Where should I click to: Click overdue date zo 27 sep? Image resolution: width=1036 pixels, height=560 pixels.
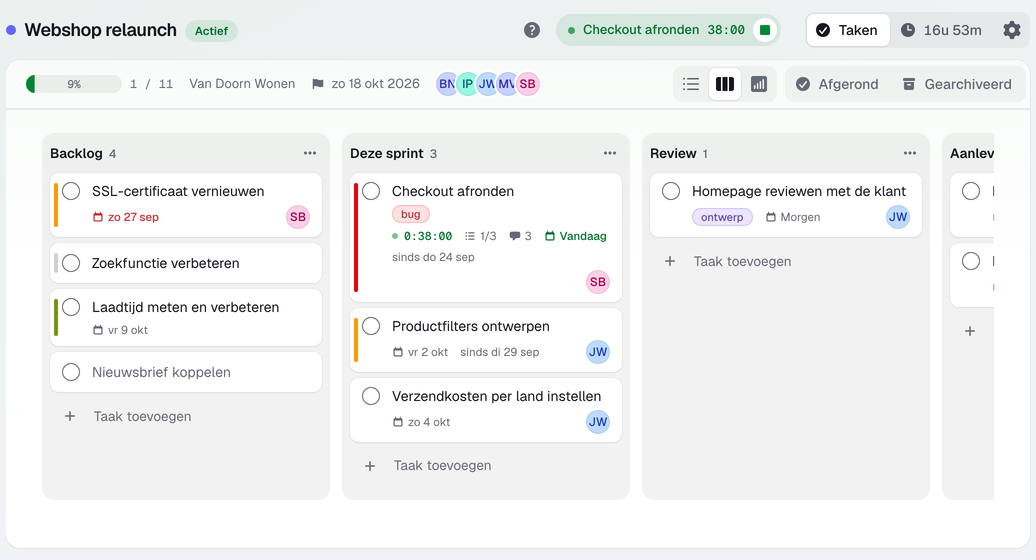126,217
